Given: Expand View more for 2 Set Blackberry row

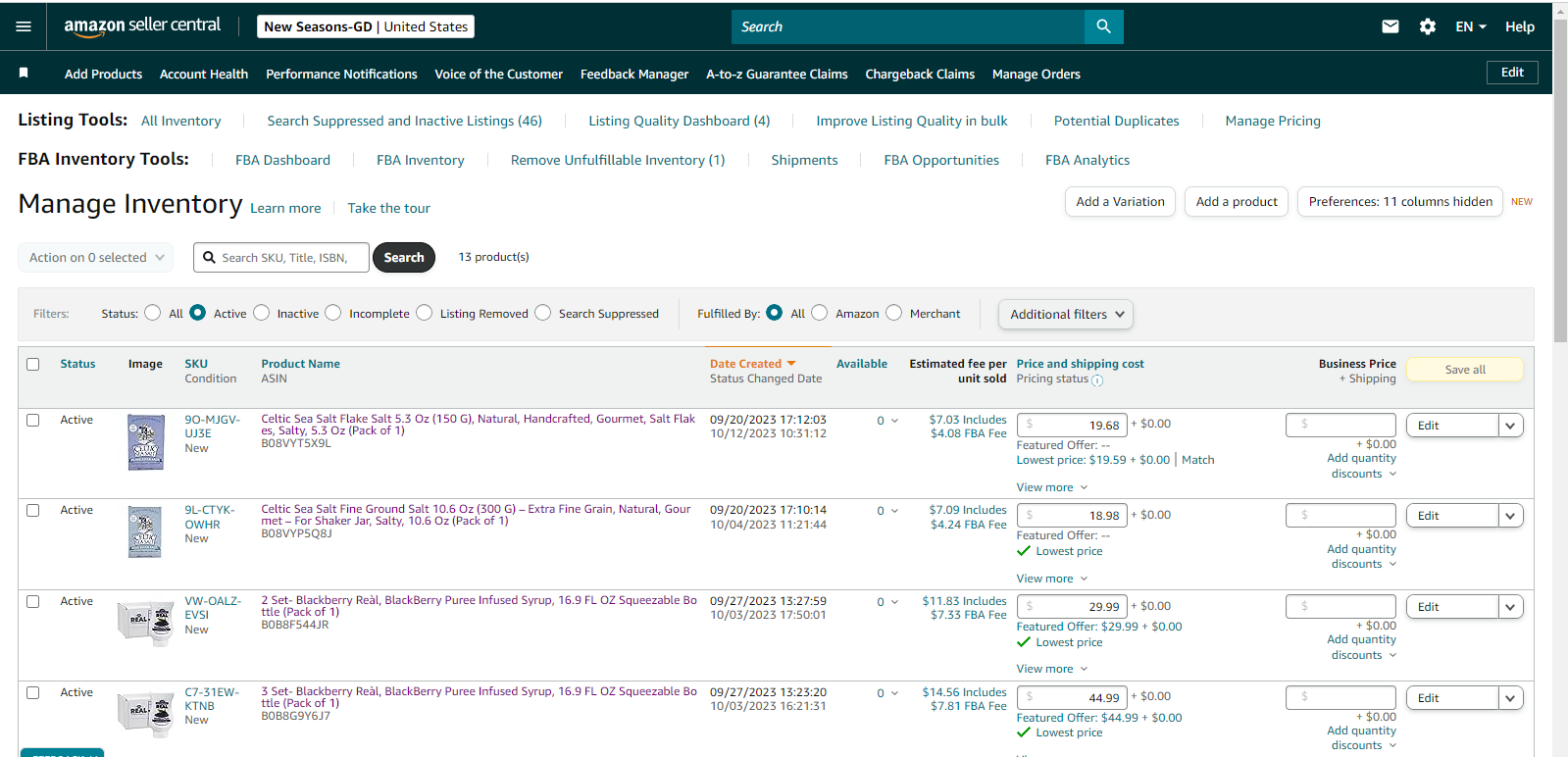Looking at the screenshot, I should (1052, 669).
